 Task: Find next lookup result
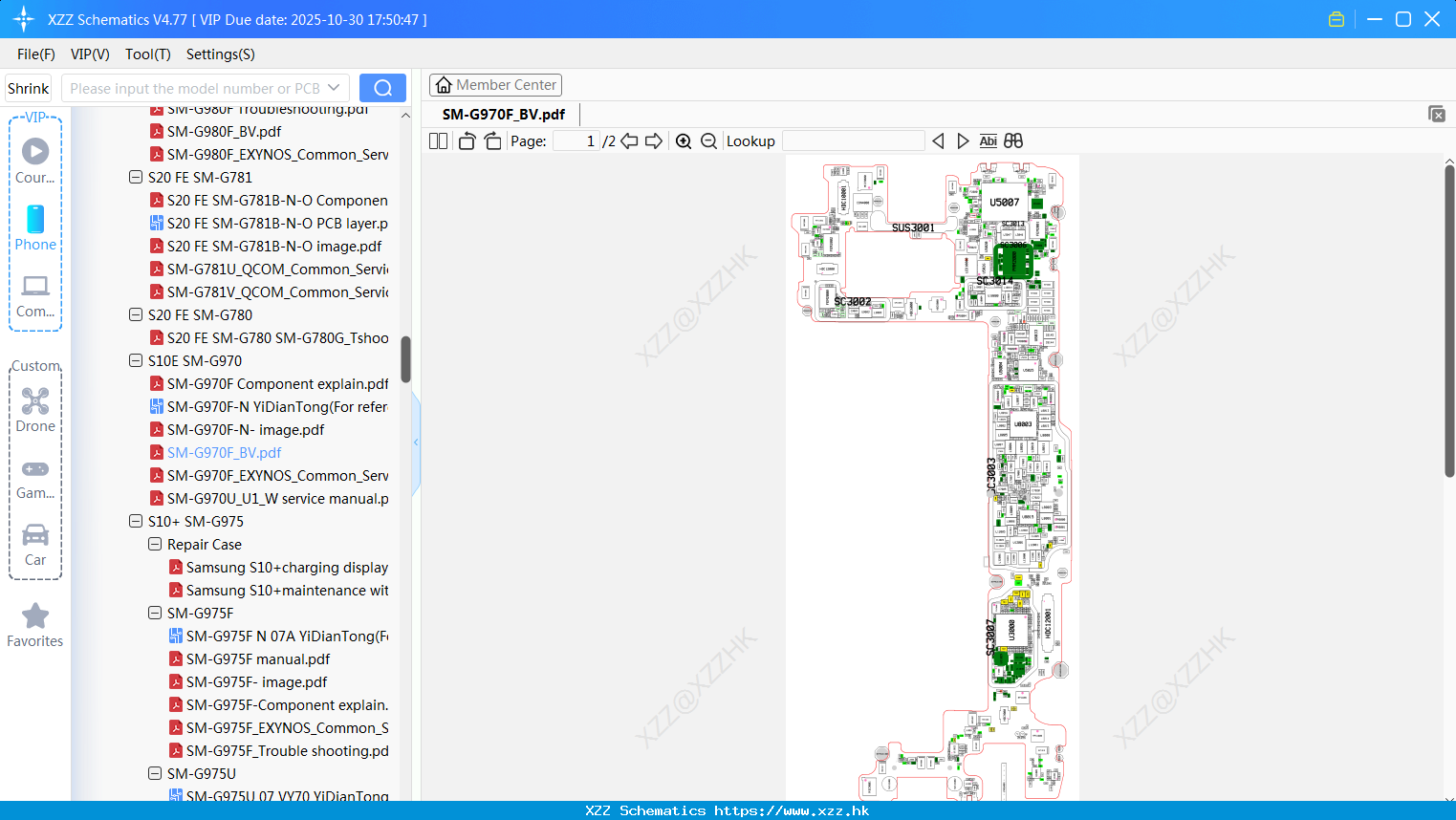click(963, 141)
